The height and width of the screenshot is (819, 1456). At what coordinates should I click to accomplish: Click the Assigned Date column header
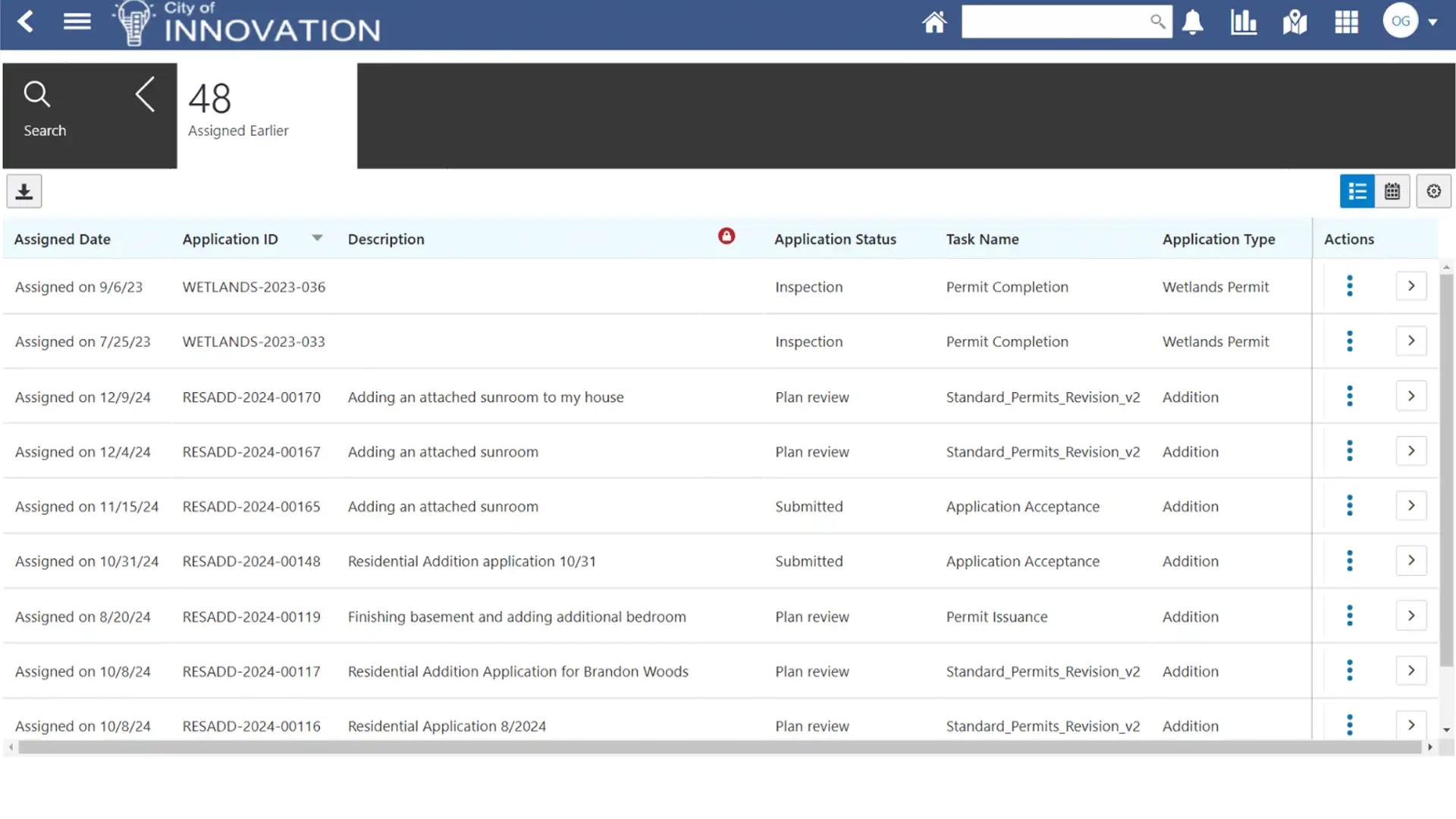62,239
